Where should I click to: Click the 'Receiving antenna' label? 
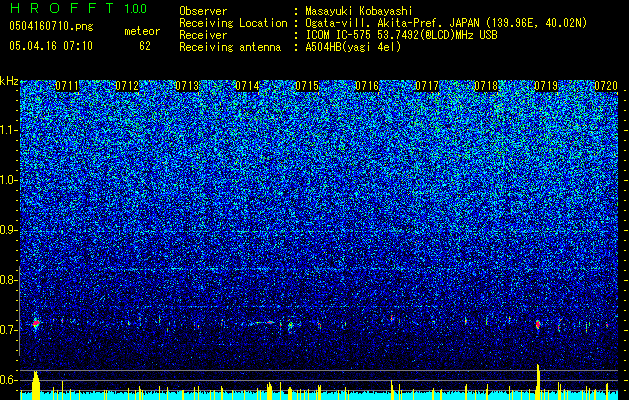pyautogui.click(x=230, y=47)
